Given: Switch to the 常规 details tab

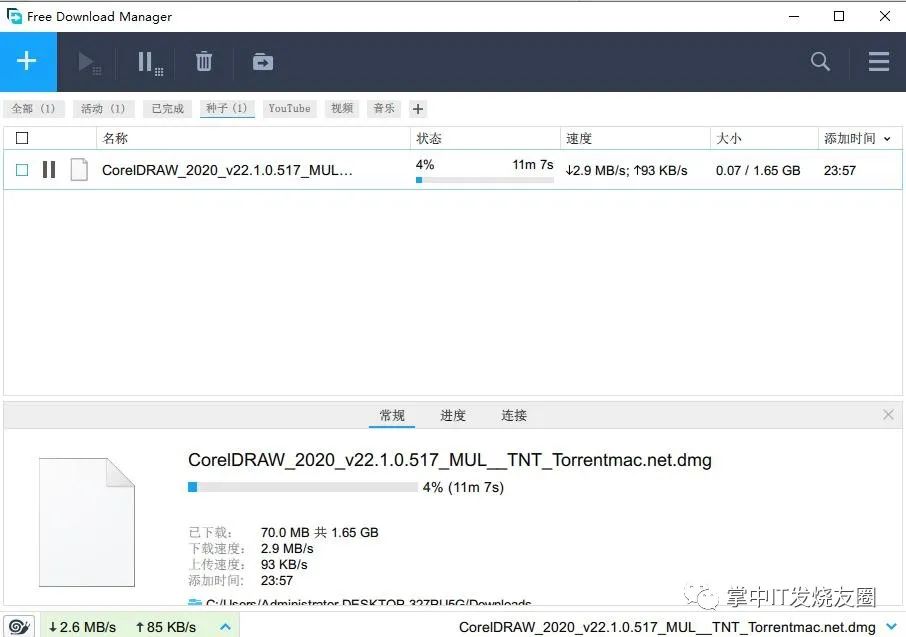Looking at the screenshot, I should coord(392,415).
